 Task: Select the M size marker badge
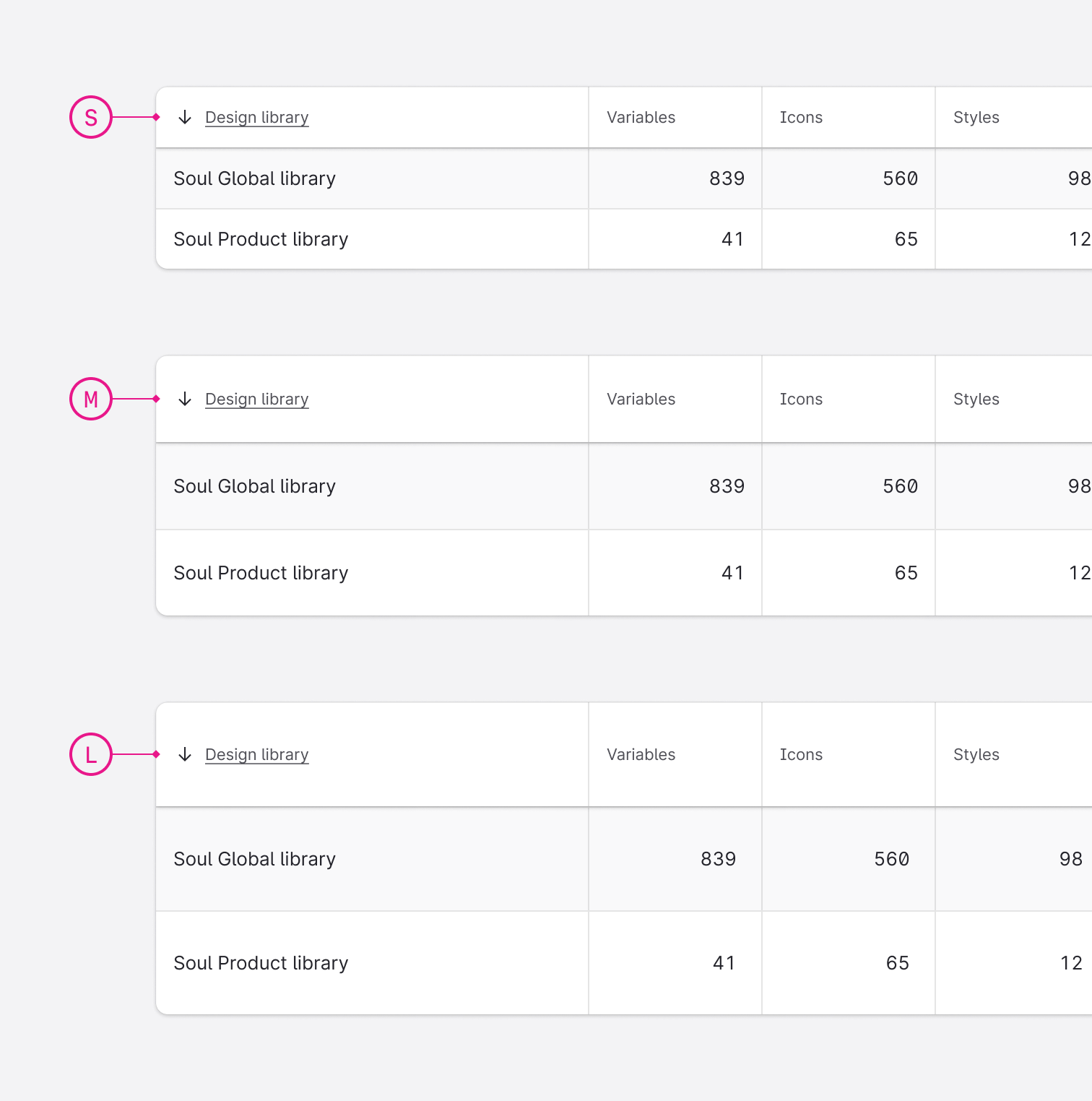point(91,399)
